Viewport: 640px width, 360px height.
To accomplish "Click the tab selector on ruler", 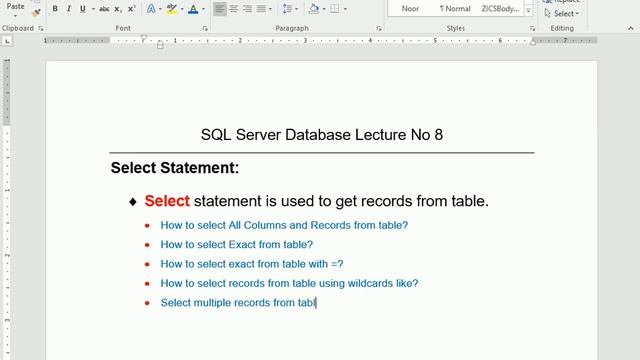I will click(7, 41).
